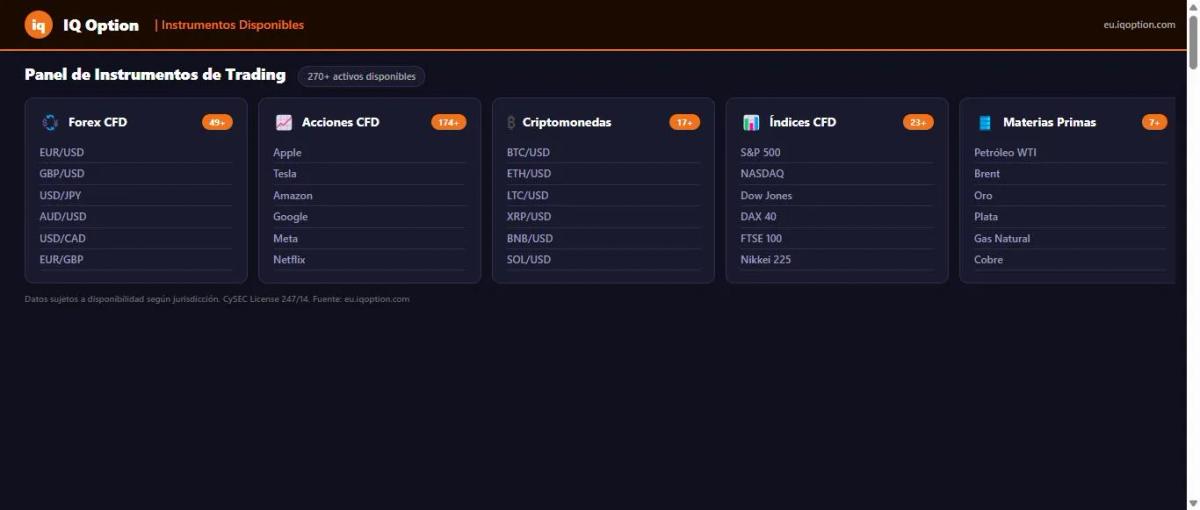Pick the BNB/USD crypto row
This screenshot has width=1200, height=510.
point(603,238)
